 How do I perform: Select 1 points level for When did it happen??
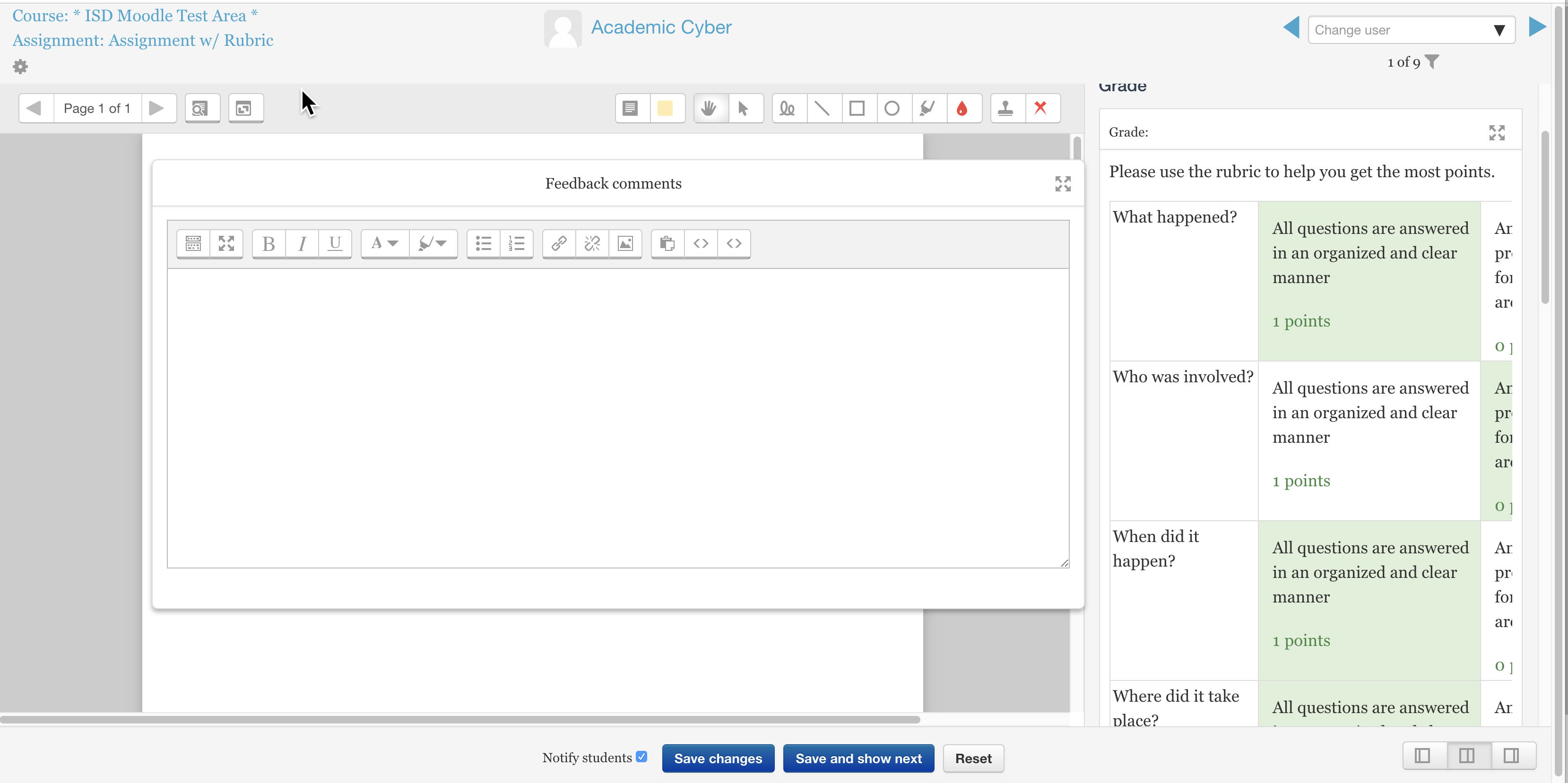[x=1369, y=601]
